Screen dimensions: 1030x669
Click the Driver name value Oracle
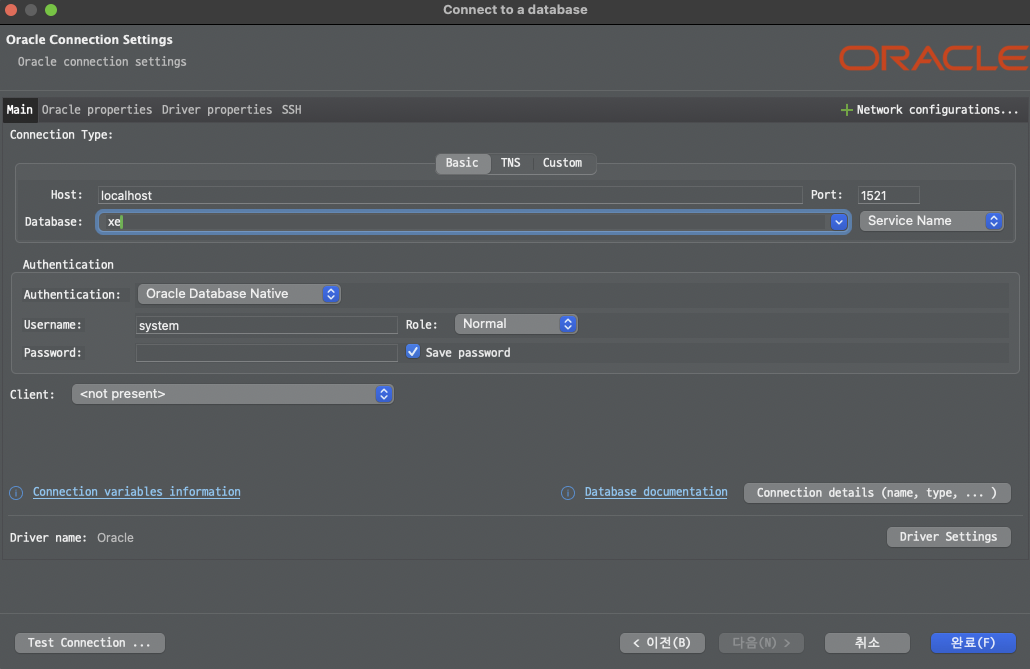[x=116, y=538]
